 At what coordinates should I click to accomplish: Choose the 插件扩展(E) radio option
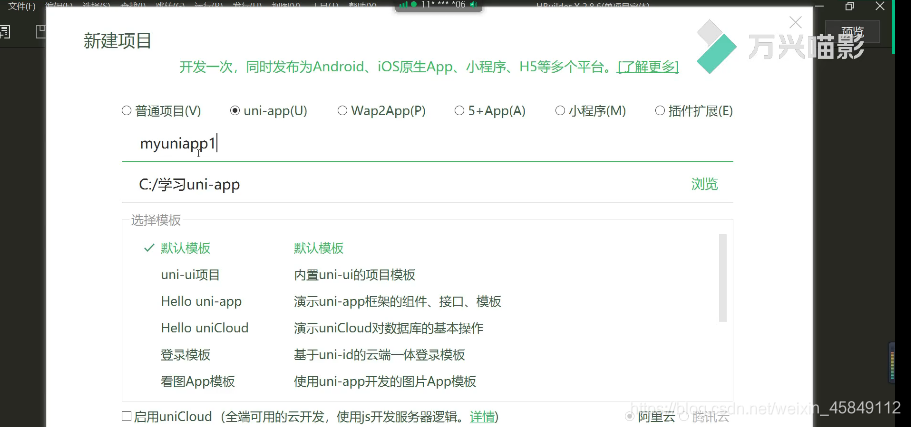659,110
